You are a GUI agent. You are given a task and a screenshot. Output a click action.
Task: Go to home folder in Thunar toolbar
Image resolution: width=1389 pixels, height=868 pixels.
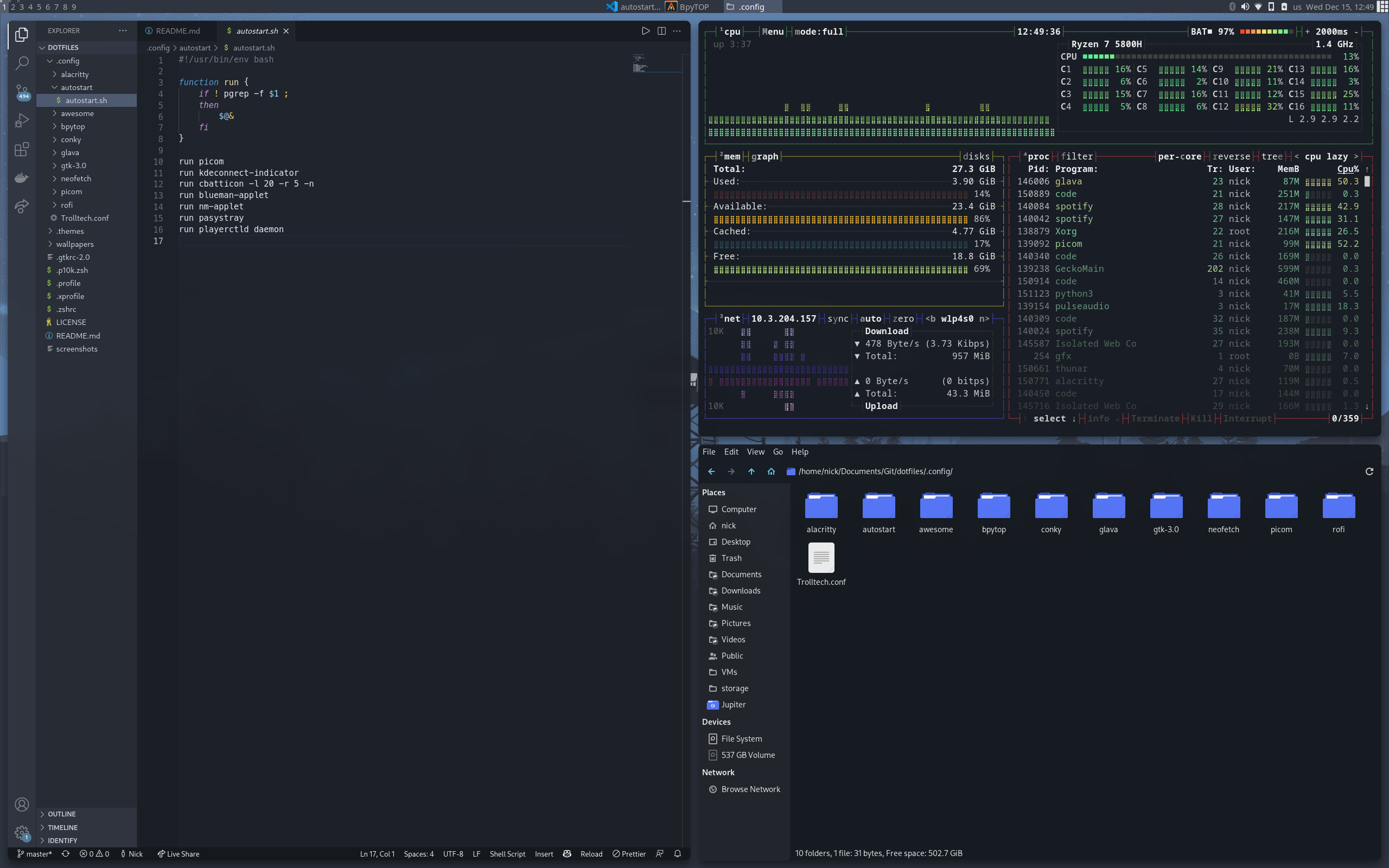point(771,471)
